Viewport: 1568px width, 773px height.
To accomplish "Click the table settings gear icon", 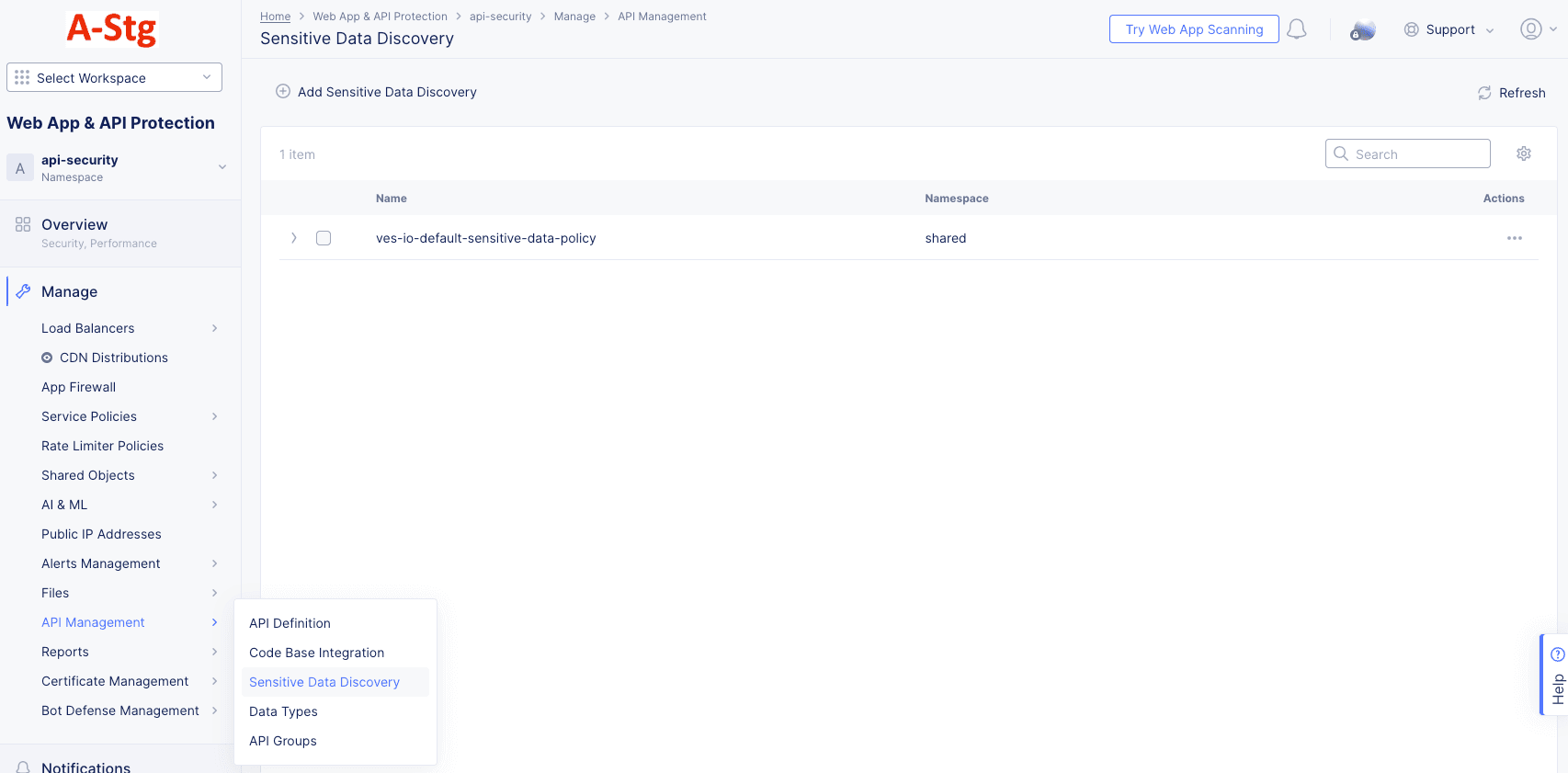I will pyautogui.click(x=1524, y=153).
